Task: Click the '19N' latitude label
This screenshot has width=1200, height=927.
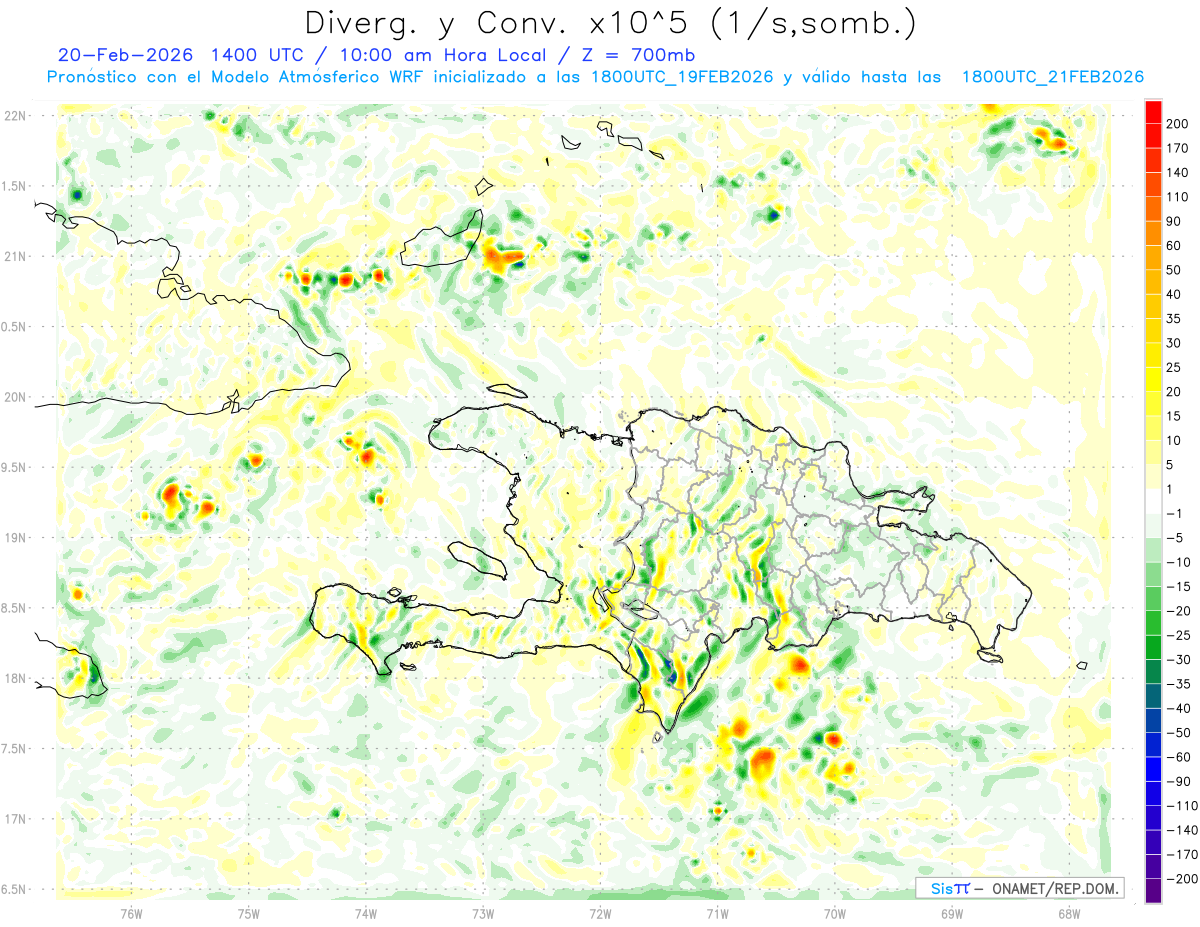Action: (14, 538)
